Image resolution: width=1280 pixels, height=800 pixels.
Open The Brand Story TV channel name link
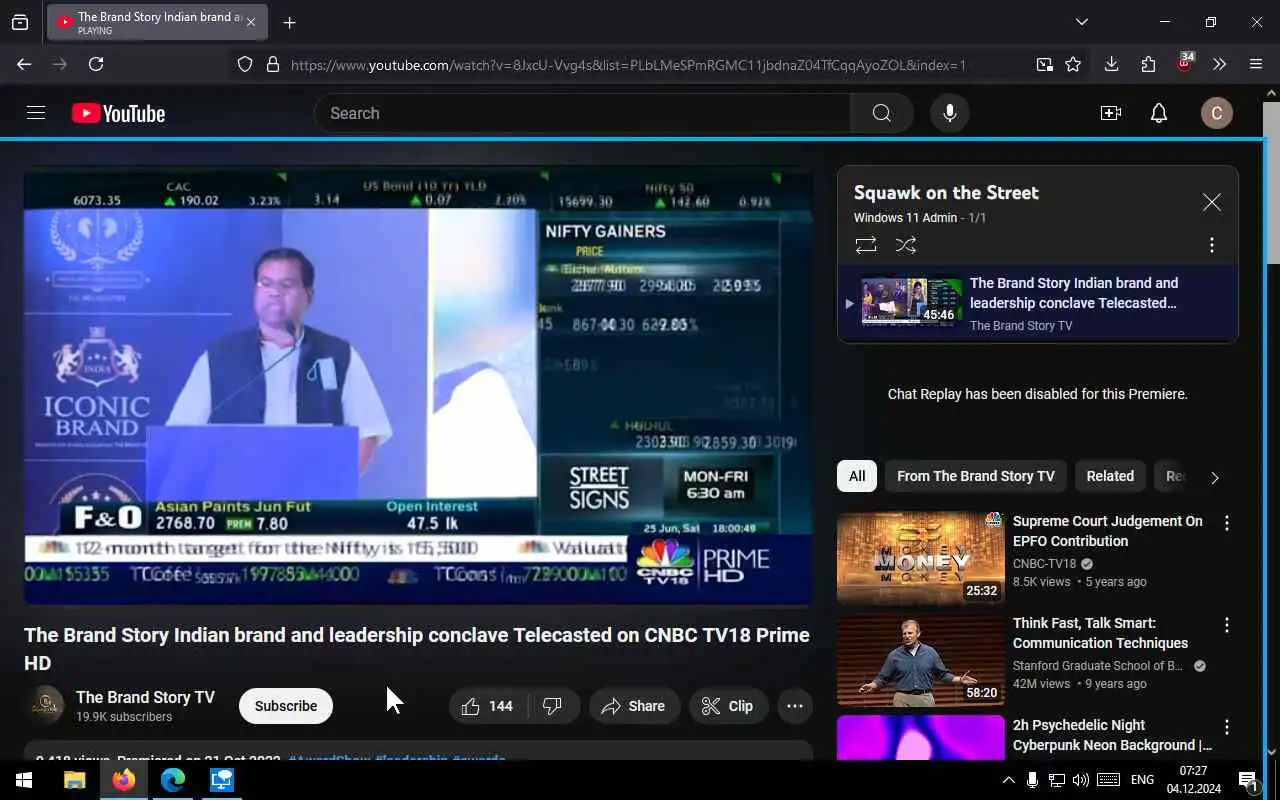(145, 697)
